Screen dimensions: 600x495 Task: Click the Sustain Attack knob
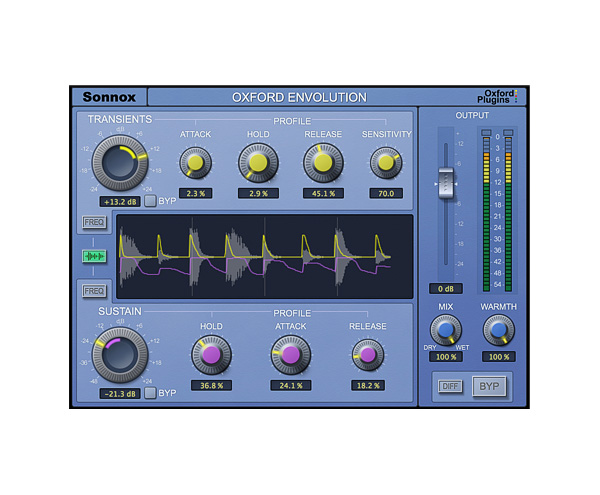coord(291,355)
